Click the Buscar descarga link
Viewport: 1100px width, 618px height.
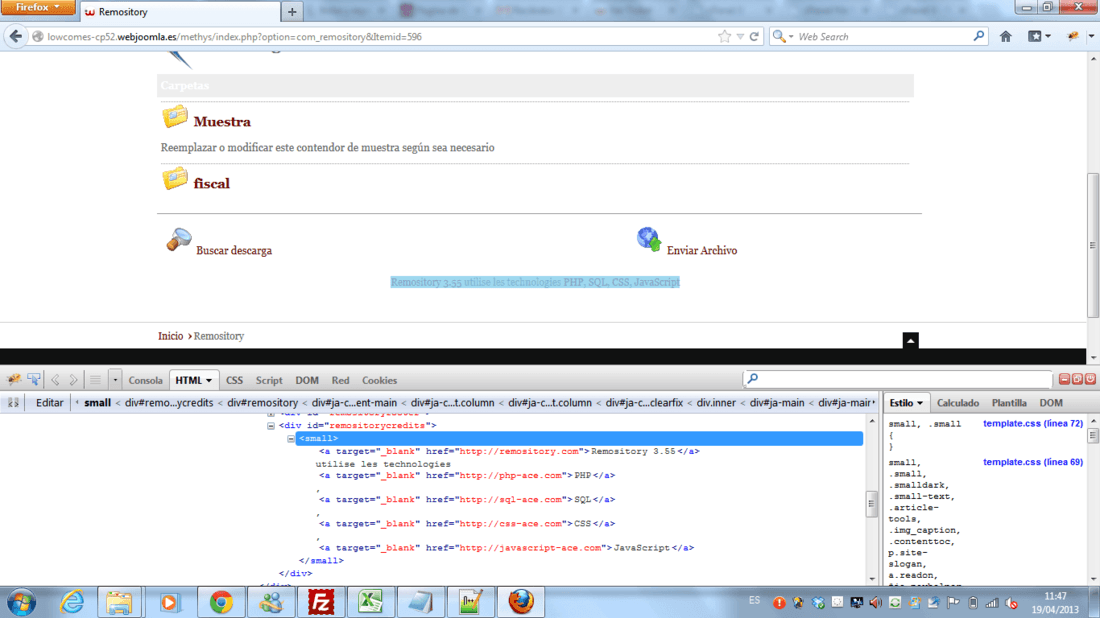[234, 250]
